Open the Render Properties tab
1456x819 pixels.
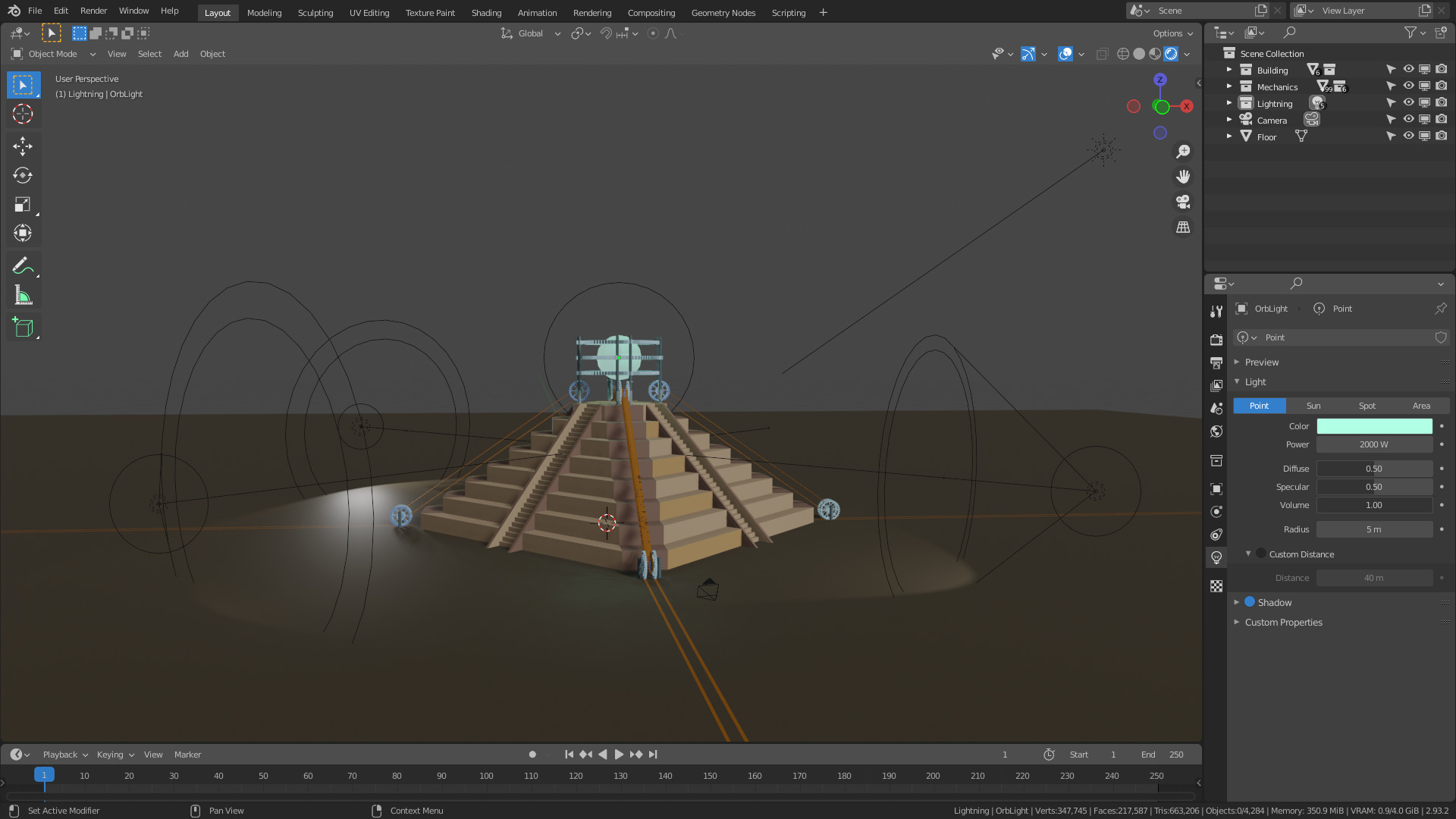[x=1216, y=340]
